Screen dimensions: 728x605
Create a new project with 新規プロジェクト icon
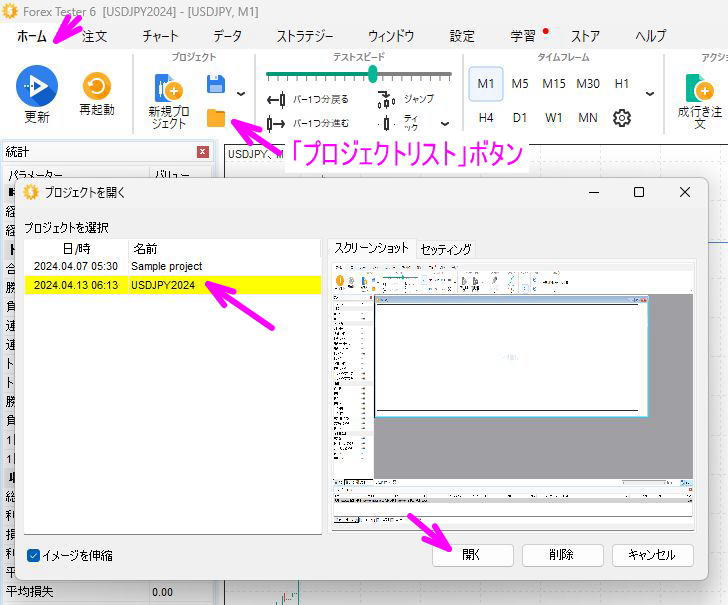[x=168, y=88]
